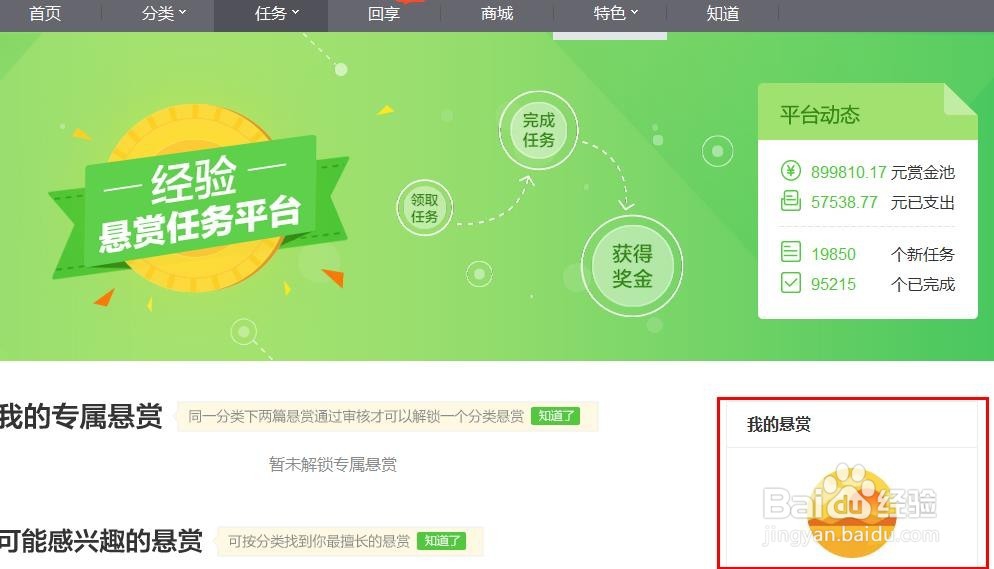
Task: Click the 完成任务 circle icon
Action: coord(538,130)
